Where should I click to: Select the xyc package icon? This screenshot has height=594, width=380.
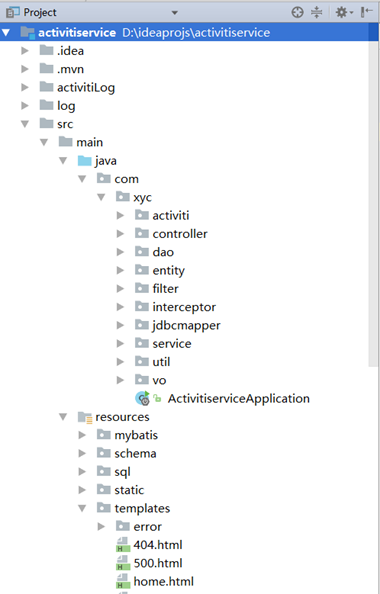(x=123, y=196)
